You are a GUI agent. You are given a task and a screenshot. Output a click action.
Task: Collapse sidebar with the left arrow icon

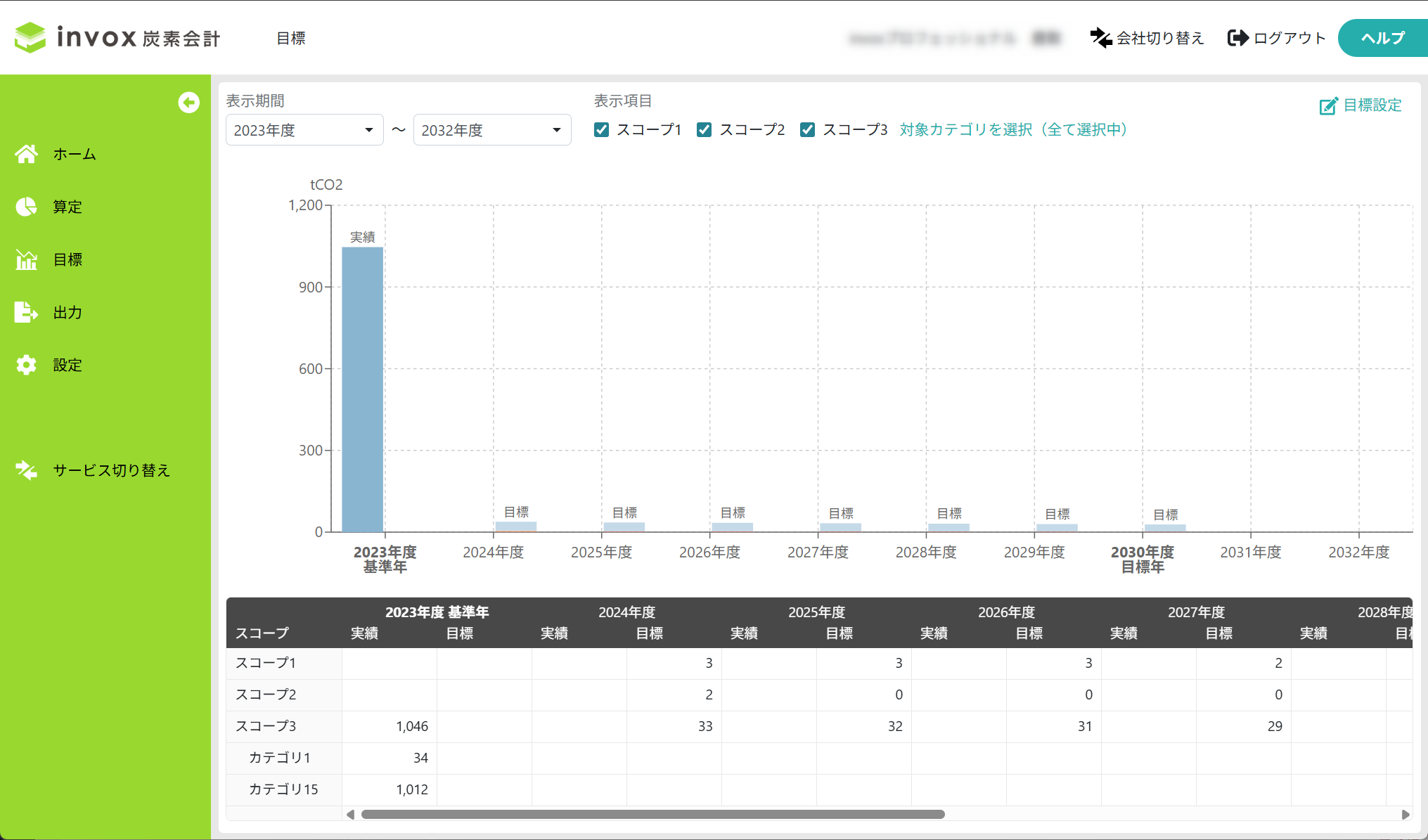pos(188,103)
